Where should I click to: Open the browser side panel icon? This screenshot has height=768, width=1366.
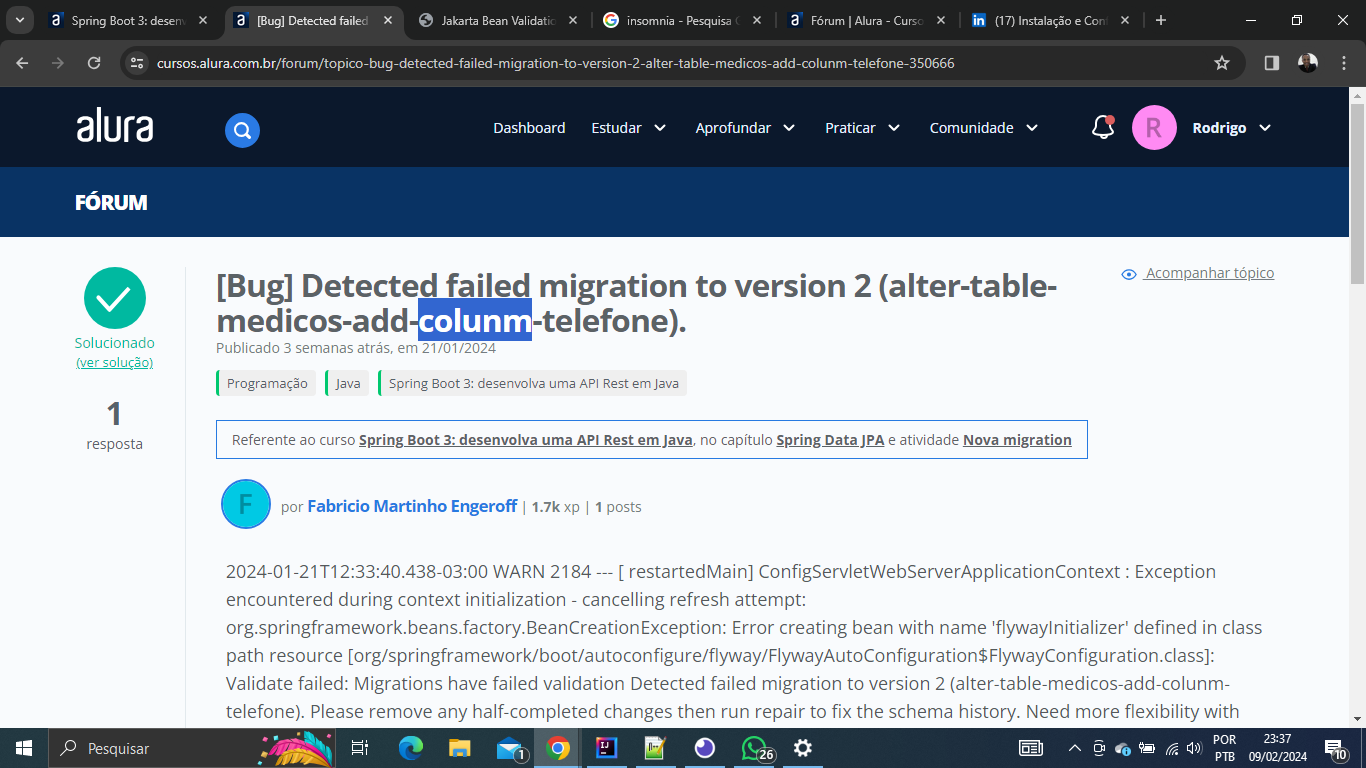1272,63
